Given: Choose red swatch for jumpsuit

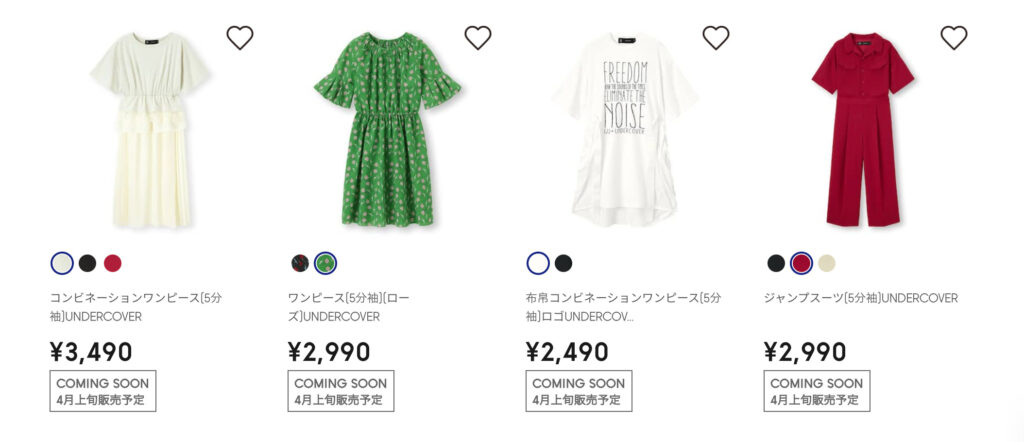Looking at the screenshot, I should pos(801,263).
